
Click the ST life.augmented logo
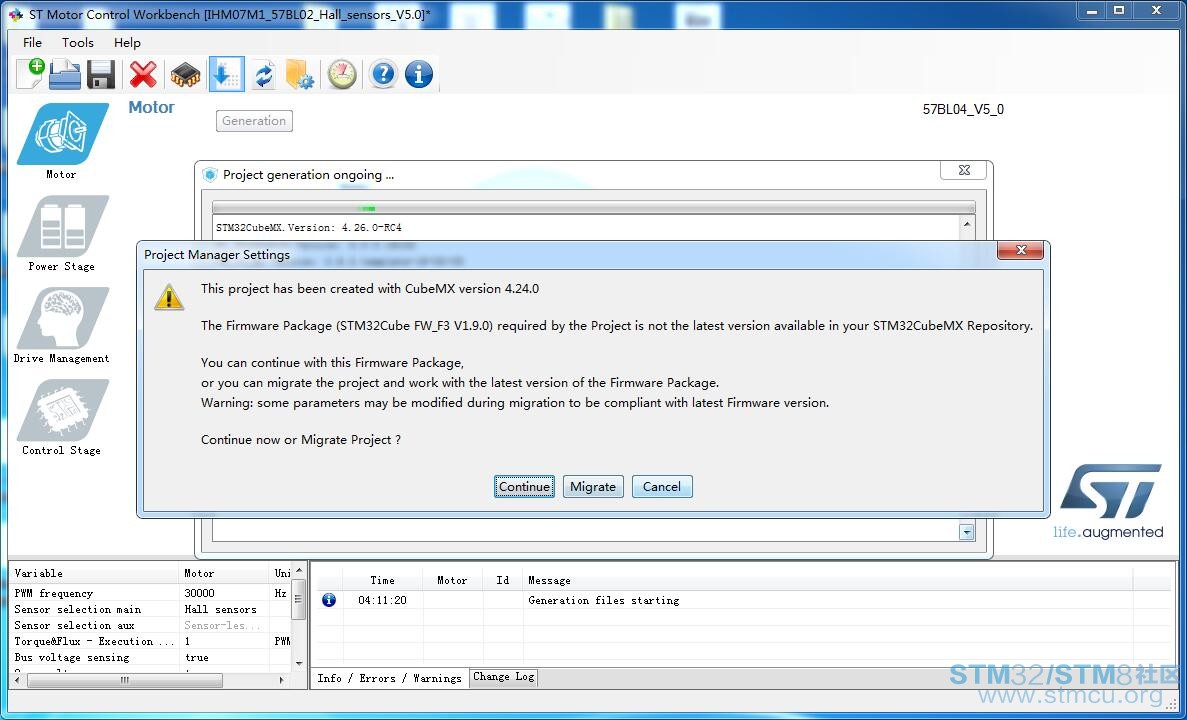pos(1109,501)
